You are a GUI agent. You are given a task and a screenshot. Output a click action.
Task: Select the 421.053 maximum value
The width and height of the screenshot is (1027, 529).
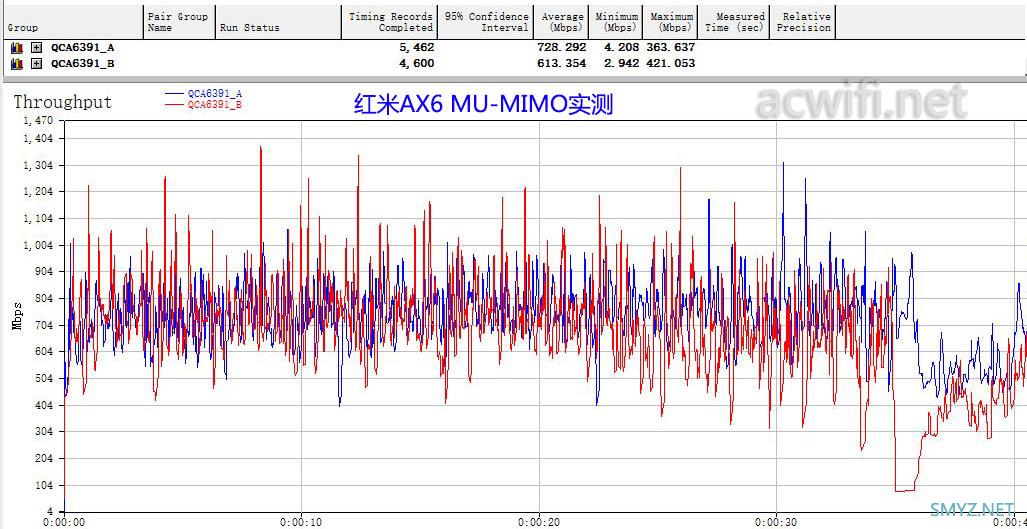pyautogui.click(x=671, y=64)
